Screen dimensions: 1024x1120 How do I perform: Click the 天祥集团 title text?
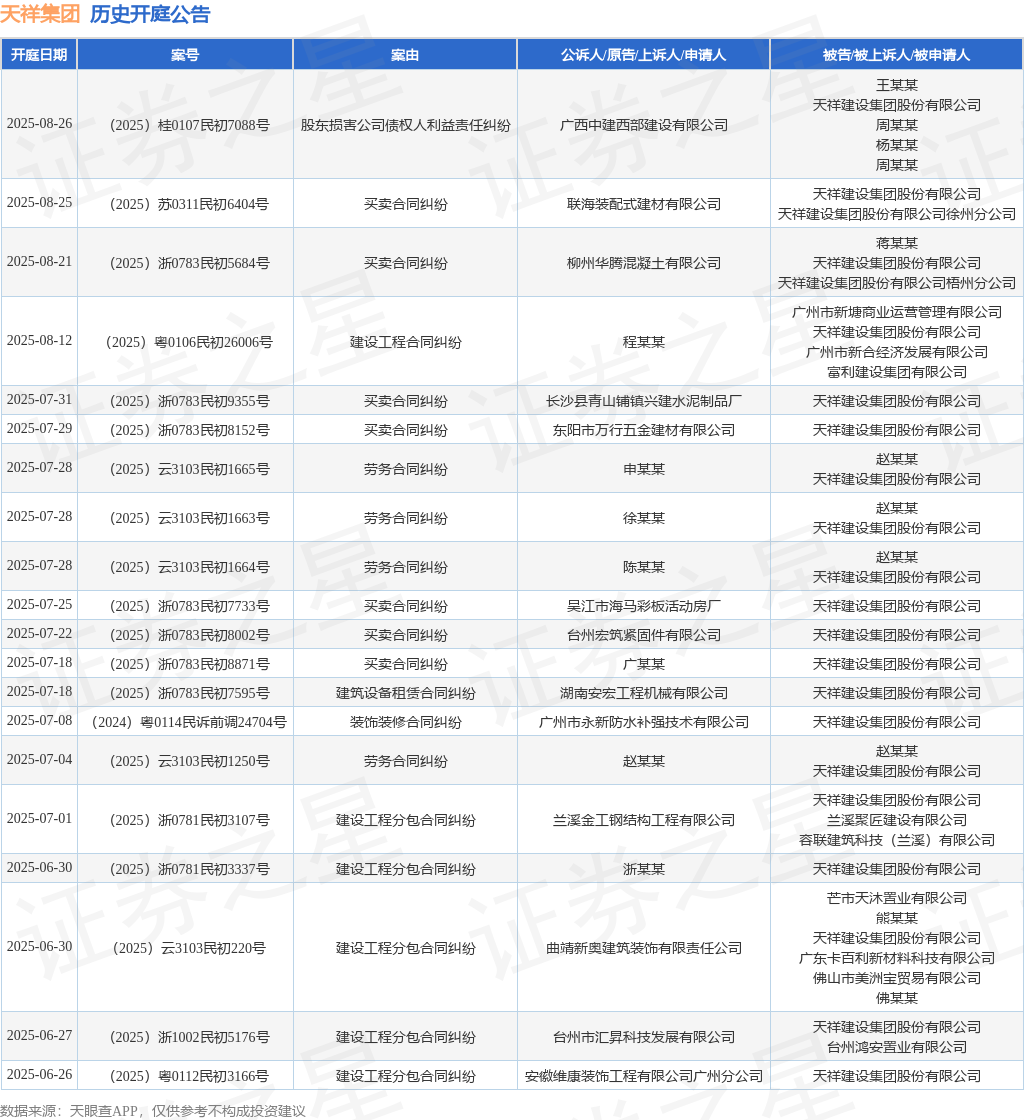pyautogui.click(x=40, y=14)
